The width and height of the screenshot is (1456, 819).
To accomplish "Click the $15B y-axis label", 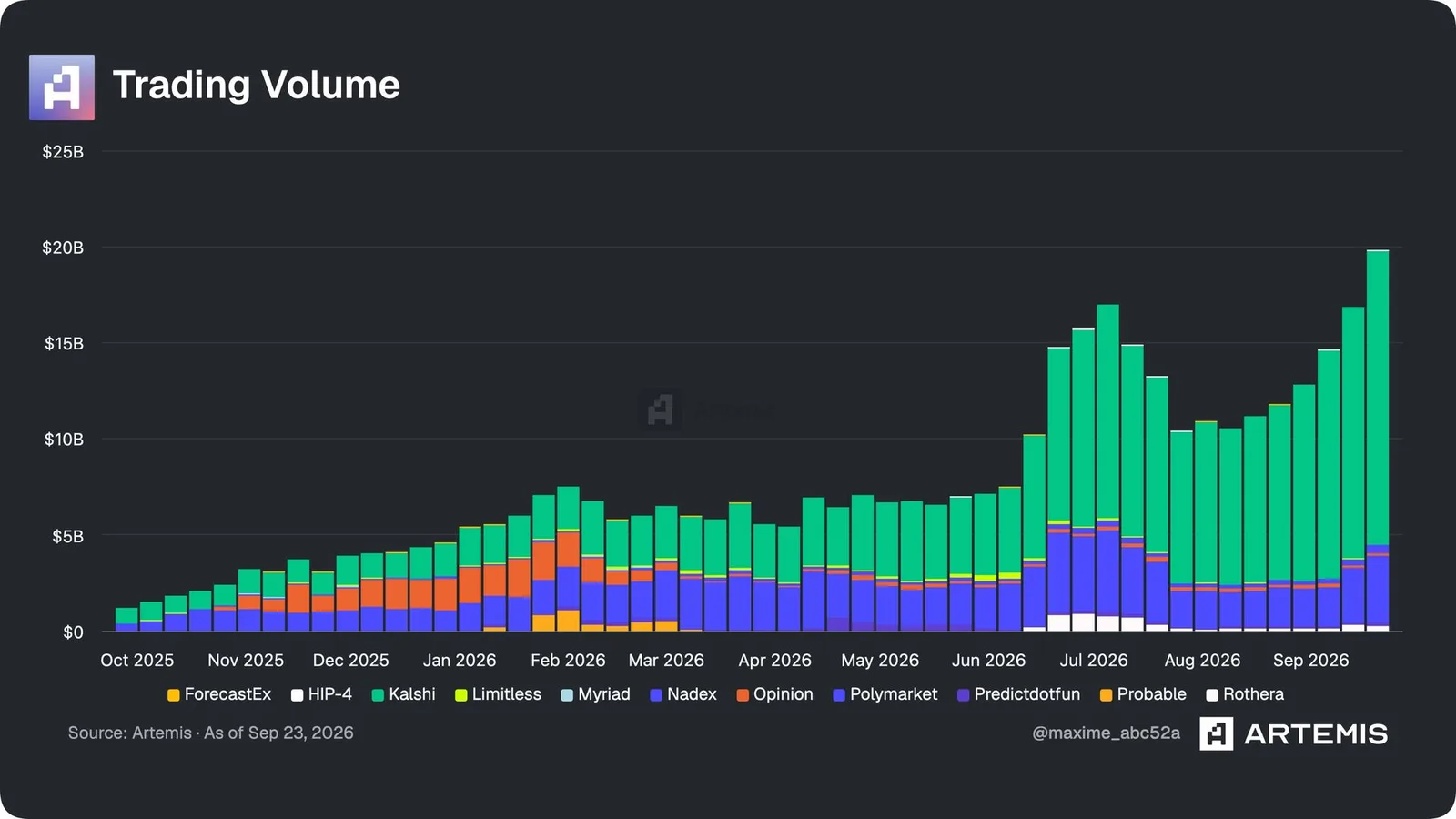I will [64, 344].
